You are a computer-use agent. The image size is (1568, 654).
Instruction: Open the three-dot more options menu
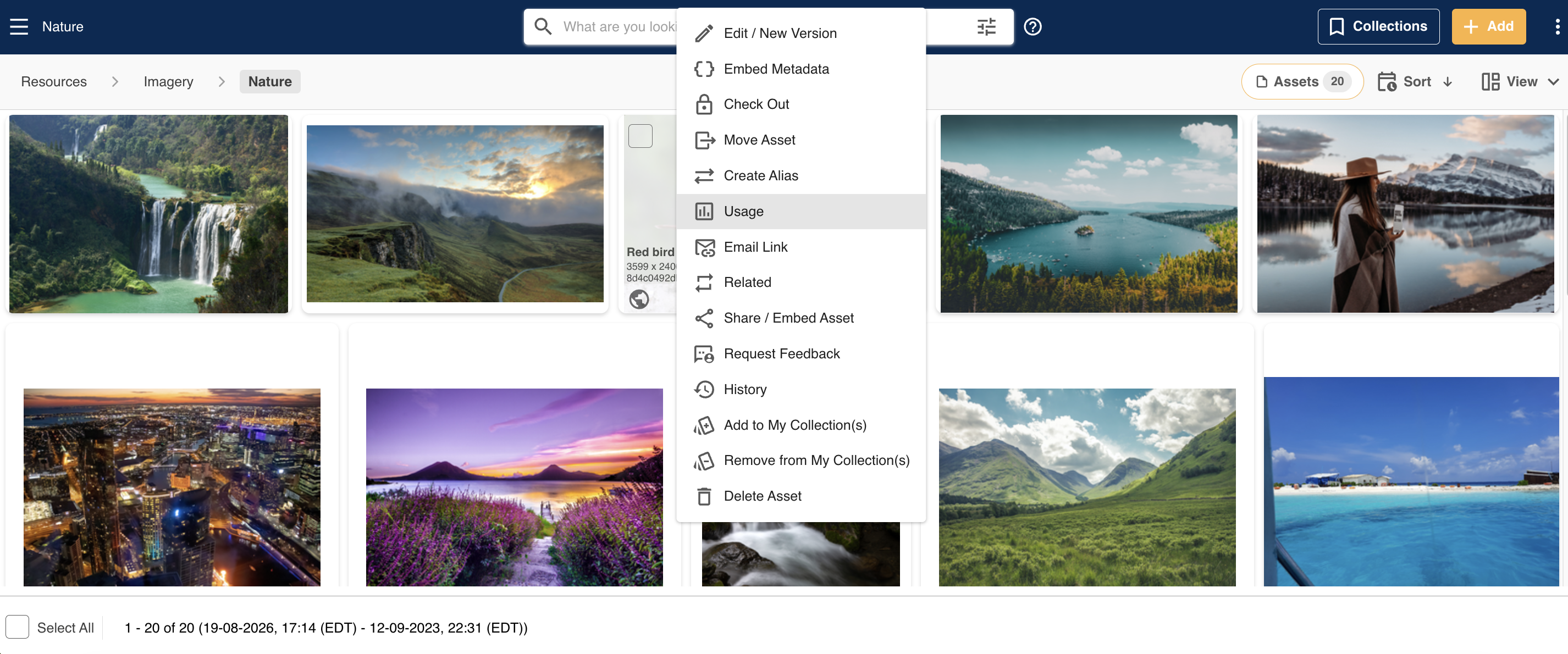(1556, 26)
